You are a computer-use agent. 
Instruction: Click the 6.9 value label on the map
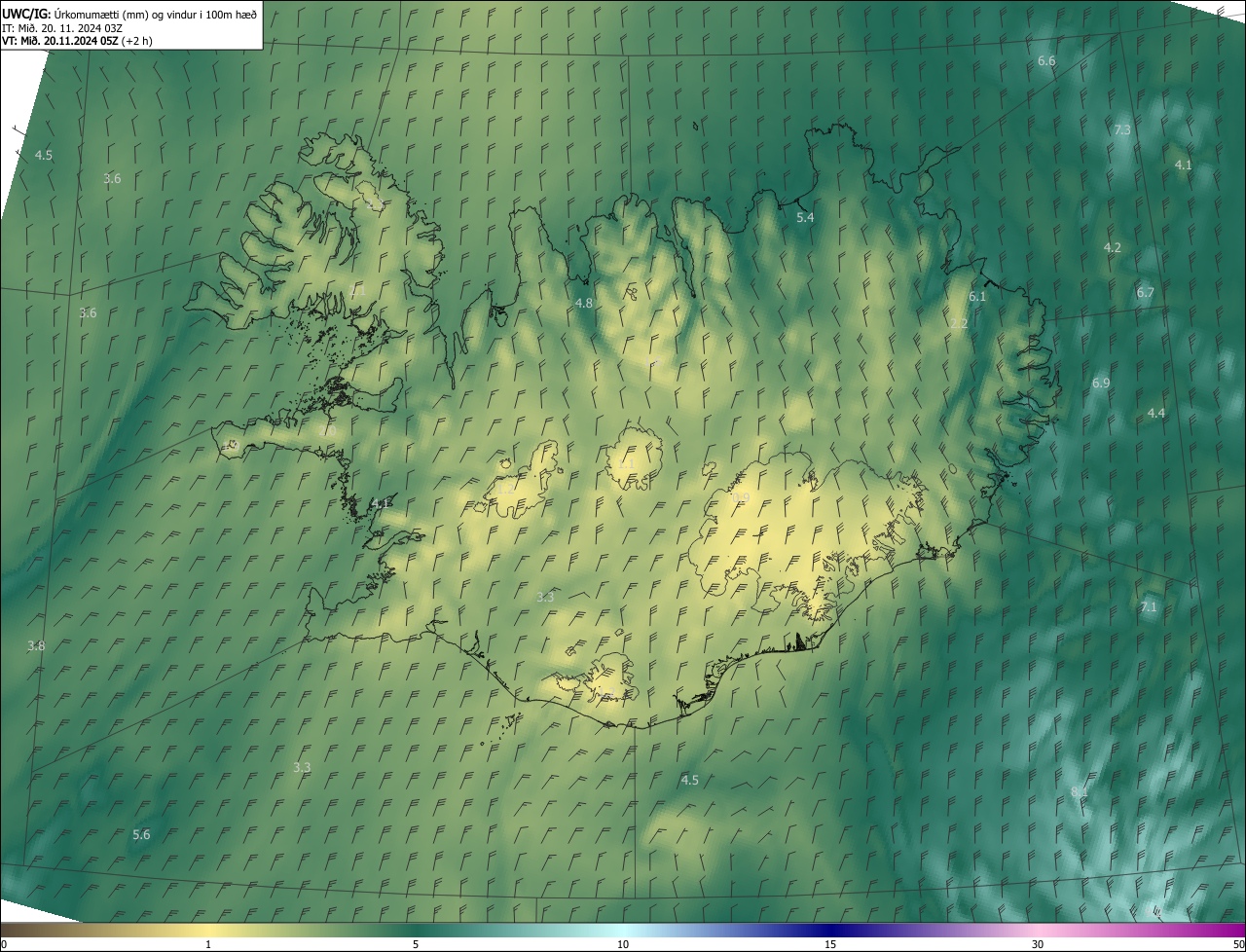click(1100, 383)
